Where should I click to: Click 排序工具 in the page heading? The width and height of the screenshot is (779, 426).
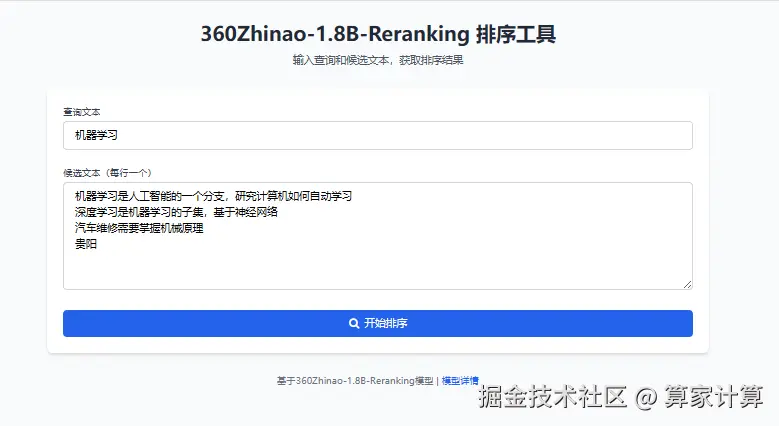[x=516, y=34]
